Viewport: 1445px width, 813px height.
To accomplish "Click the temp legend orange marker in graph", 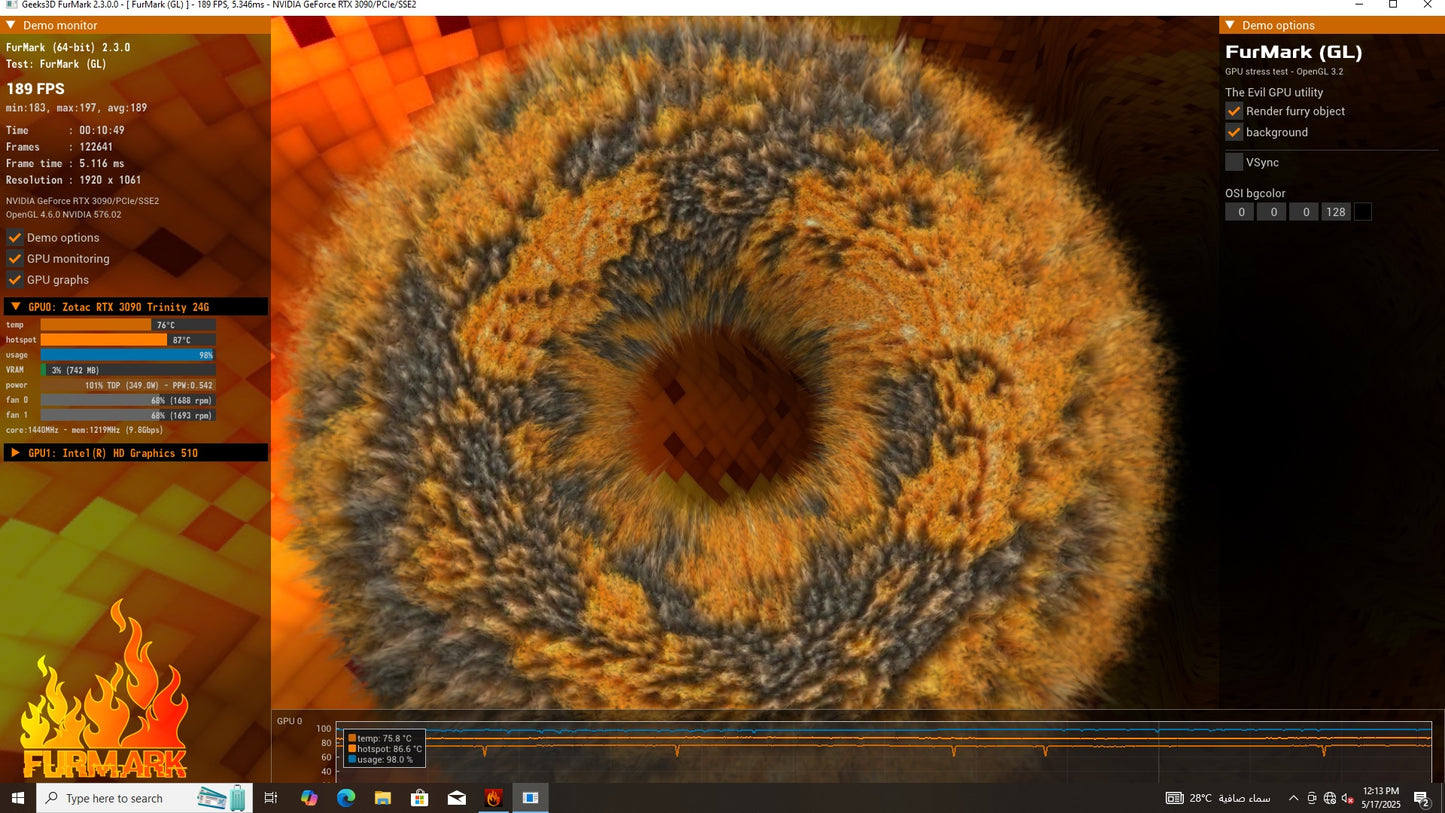I will click(352, 738).
